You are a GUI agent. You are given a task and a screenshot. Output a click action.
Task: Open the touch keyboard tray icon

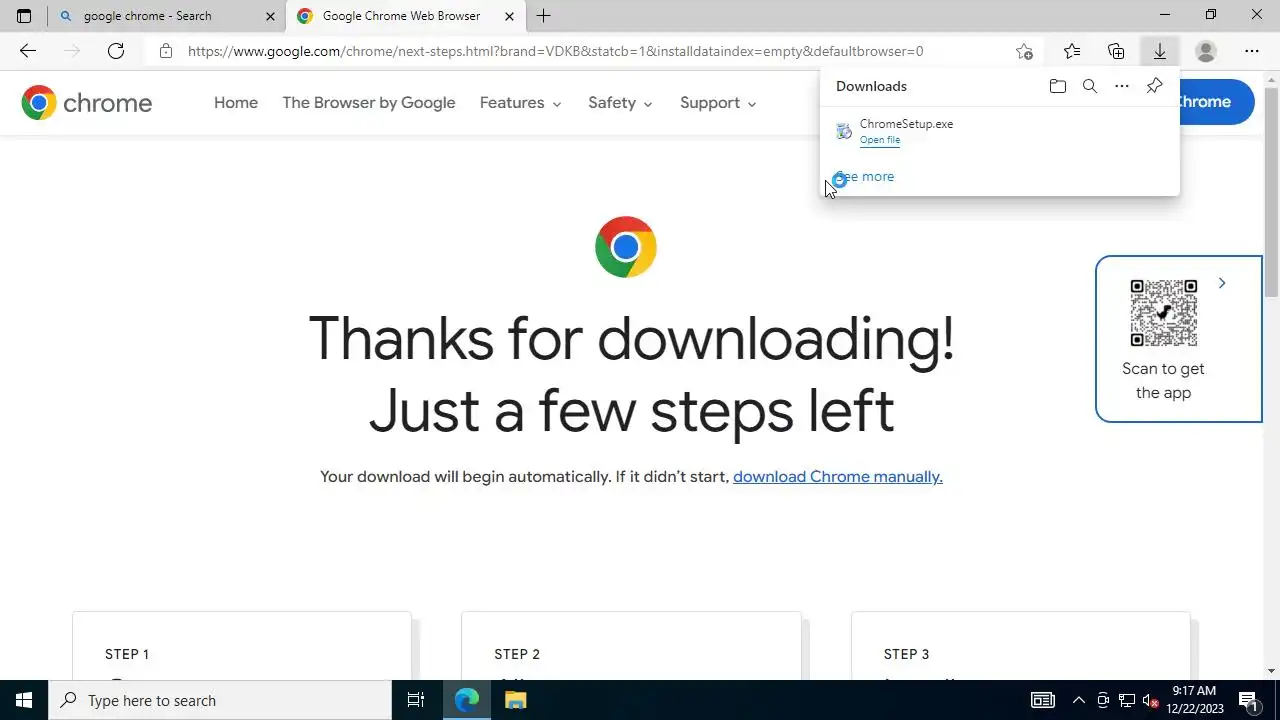[x=1043, y=700]
